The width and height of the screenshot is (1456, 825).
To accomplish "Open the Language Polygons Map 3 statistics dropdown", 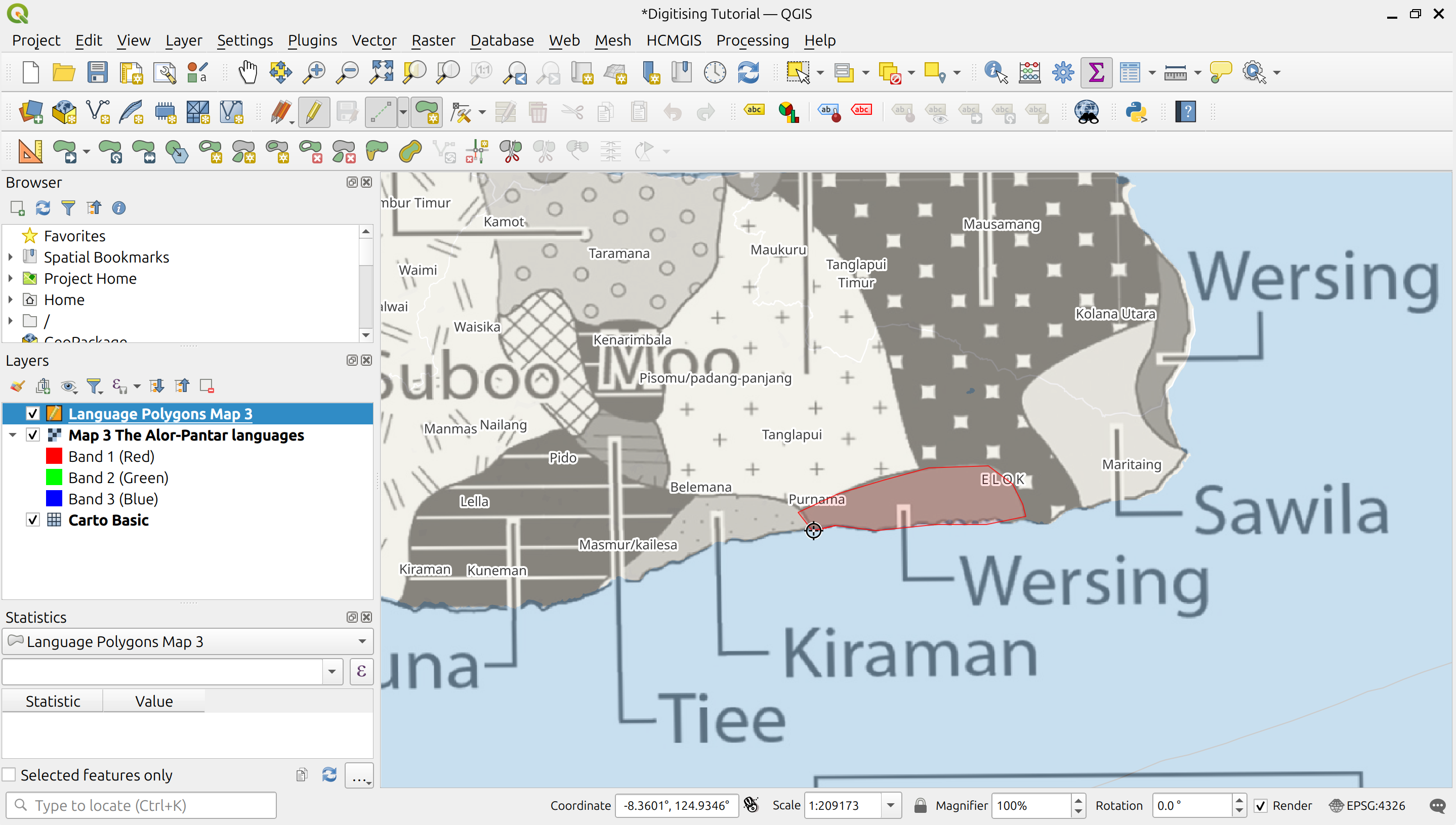I will click(362, 641).
